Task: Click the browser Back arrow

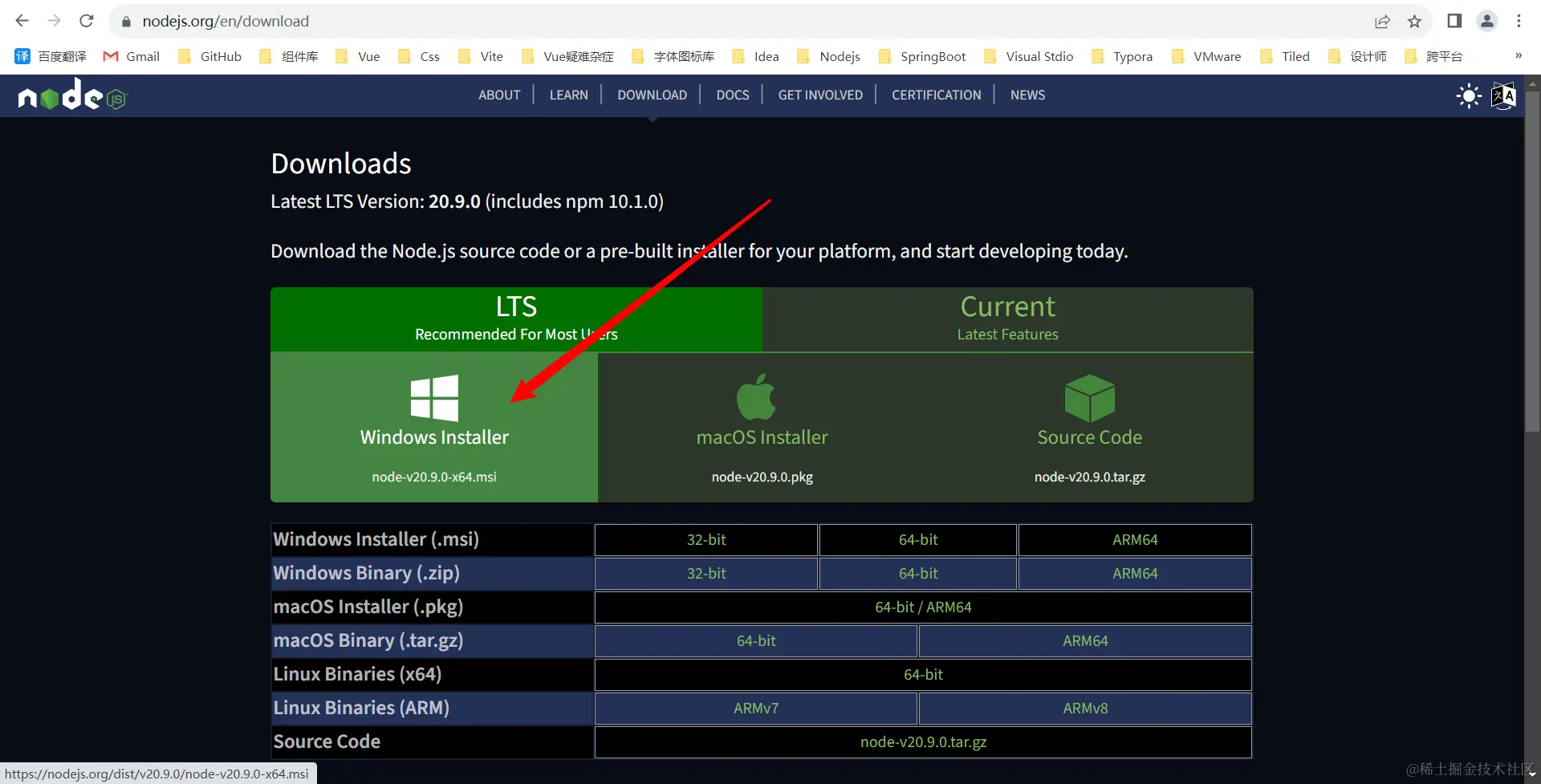Action: click(22, 21)
